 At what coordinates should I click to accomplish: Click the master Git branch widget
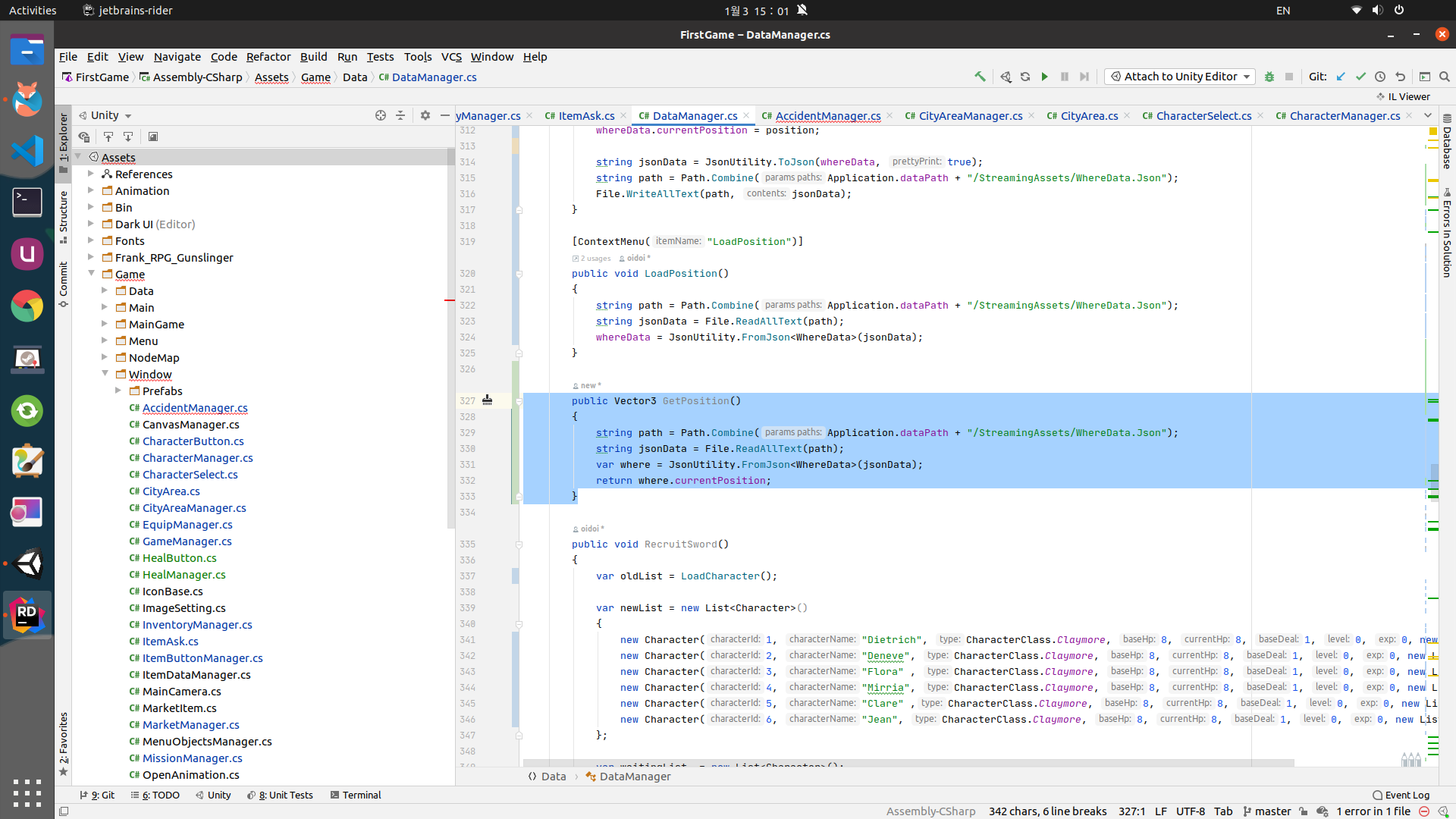point(1266,811)
